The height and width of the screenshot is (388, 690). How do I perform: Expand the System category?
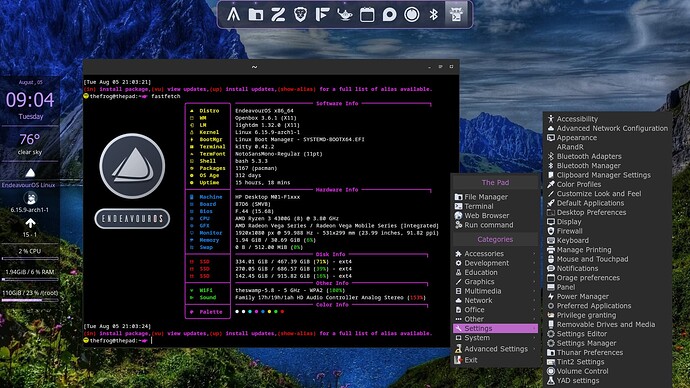coord(495,338)
